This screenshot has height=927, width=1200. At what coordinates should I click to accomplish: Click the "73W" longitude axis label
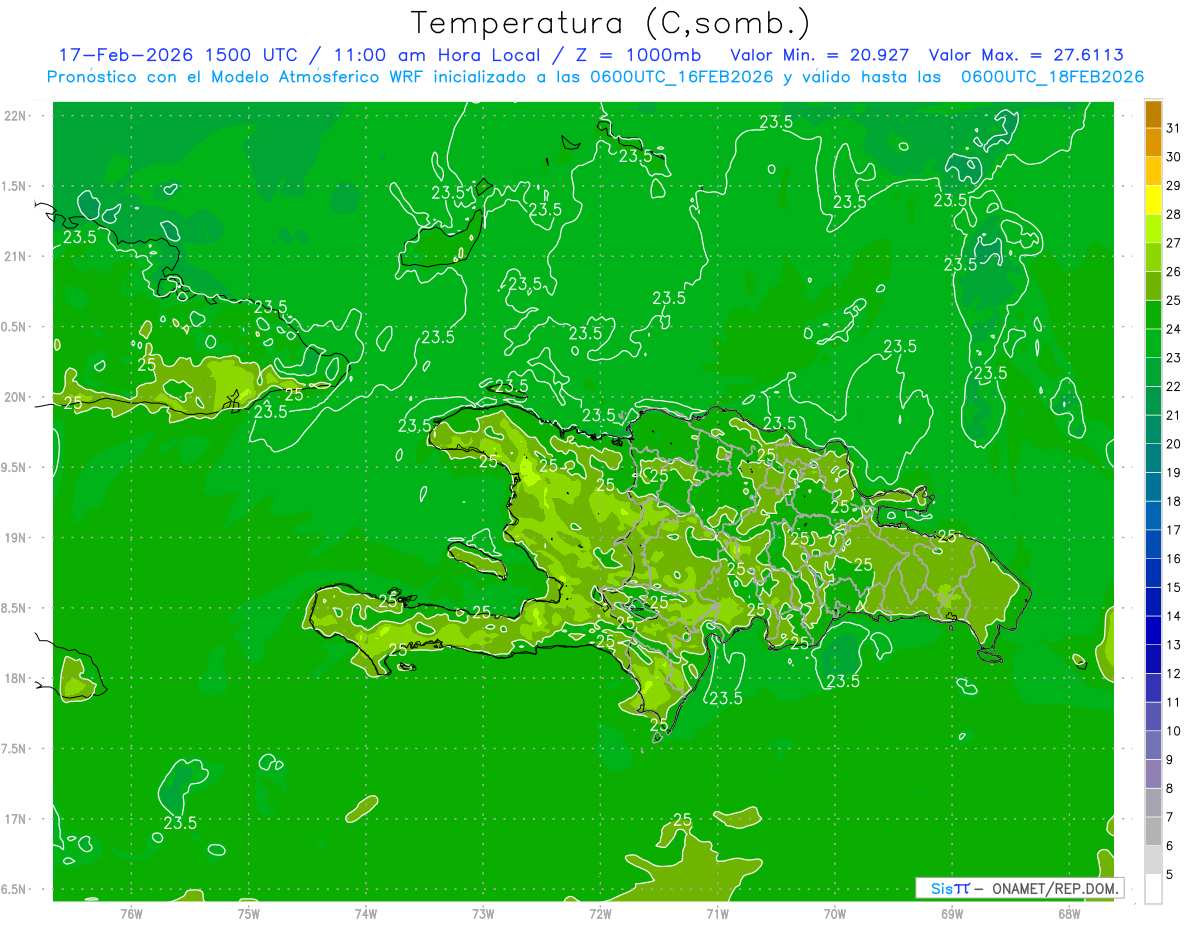483,913
